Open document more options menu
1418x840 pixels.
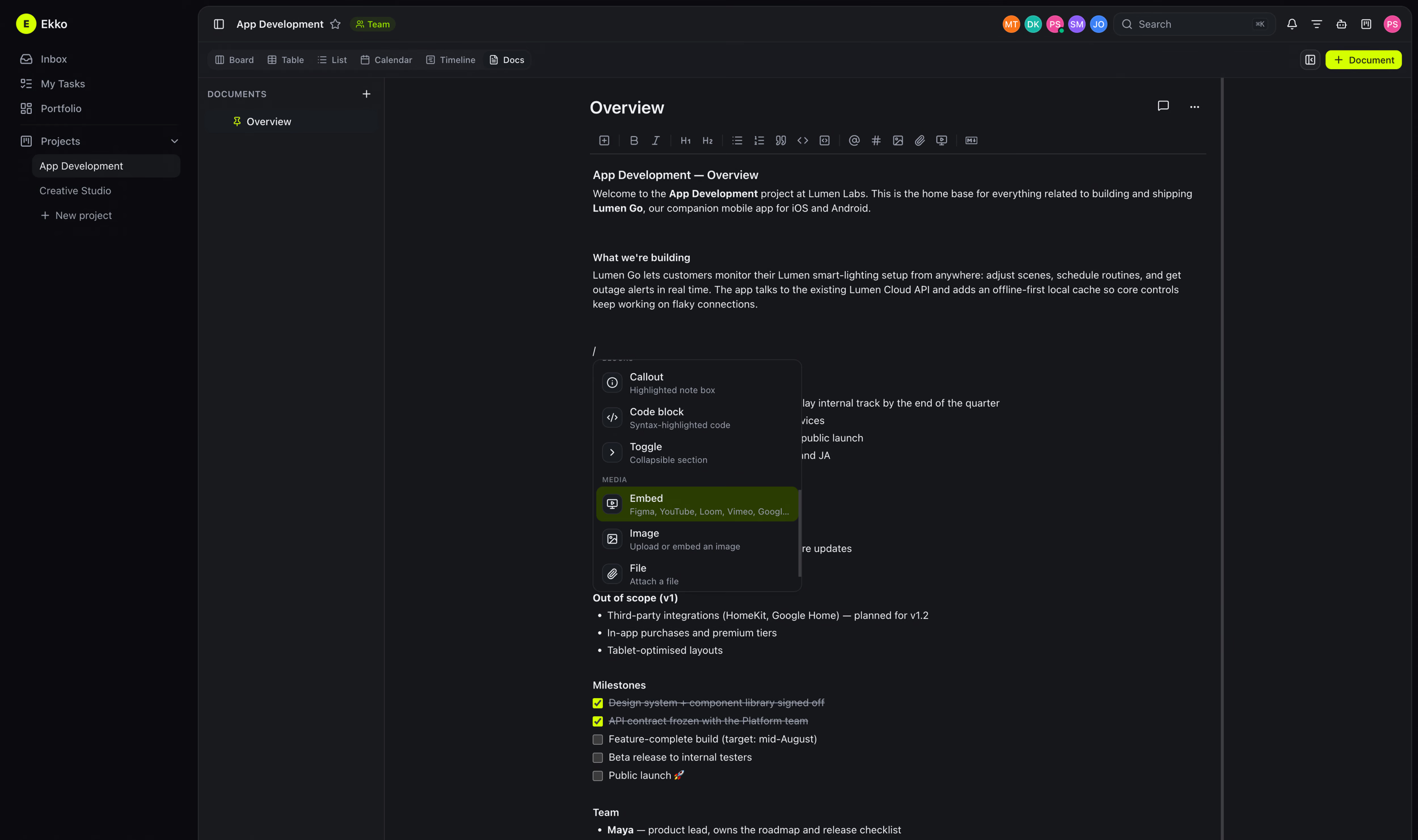pyautogui.click(x=1194, y=106)
